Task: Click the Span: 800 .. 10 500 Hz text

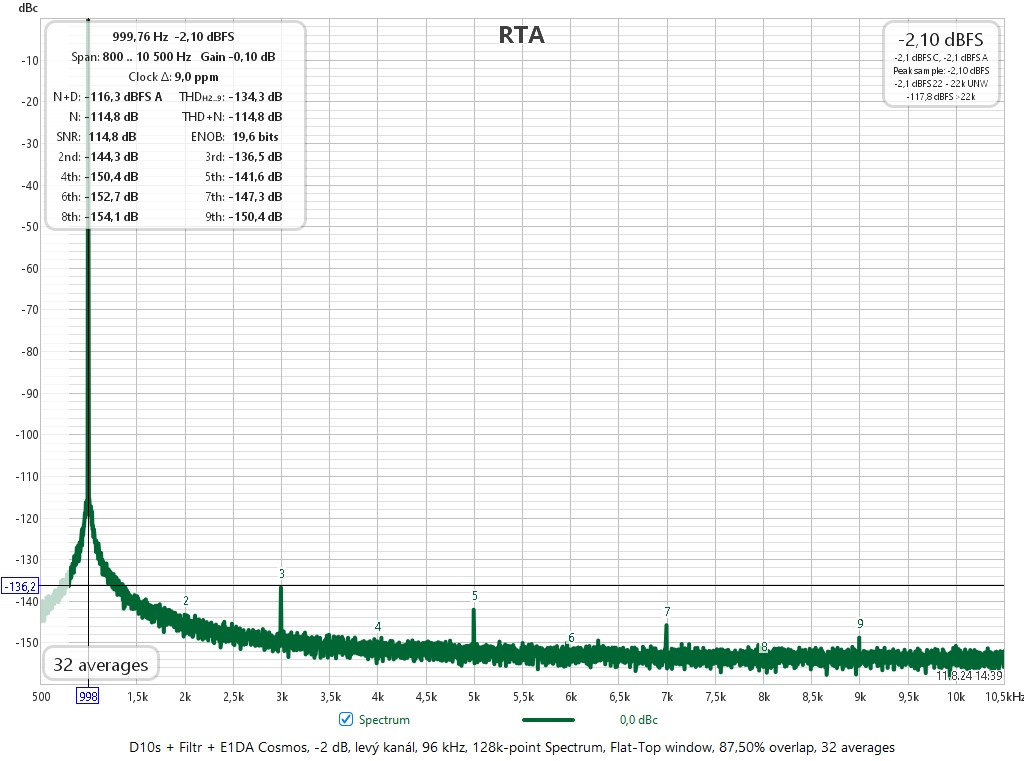Action: 131,57
